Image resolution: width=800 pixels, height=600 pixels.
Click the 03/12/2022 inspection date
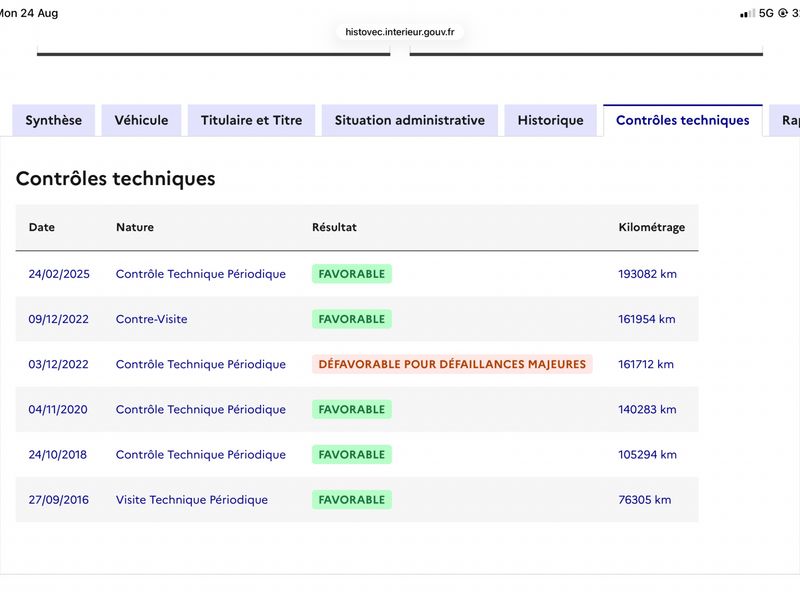pos(59,364)
